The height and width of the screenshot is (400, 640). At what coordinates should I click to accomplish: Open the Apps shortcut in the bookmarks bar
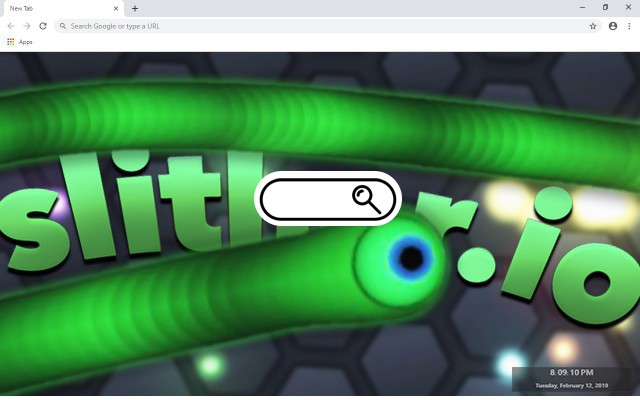coord(20,42)
